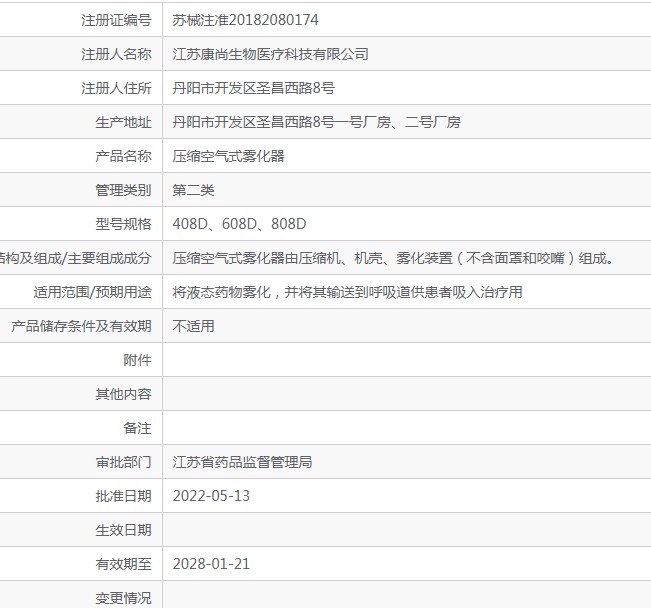This screenshot has height=608, width=651.
Task: Select model specs 408D、608D、808D
Action: coord(239,224)
